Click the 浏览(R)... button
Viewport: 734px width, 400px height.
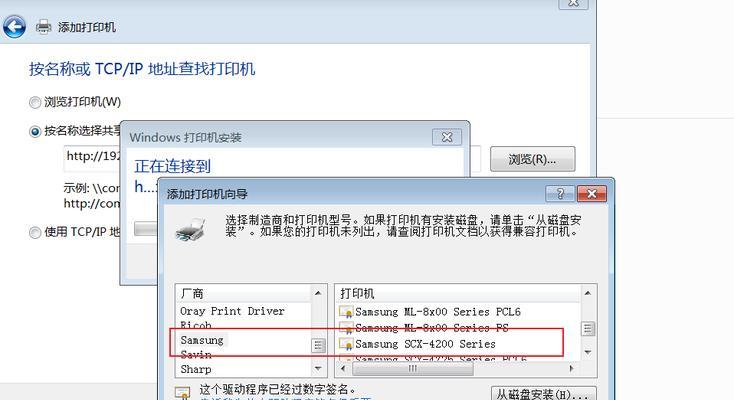point(532,159)
